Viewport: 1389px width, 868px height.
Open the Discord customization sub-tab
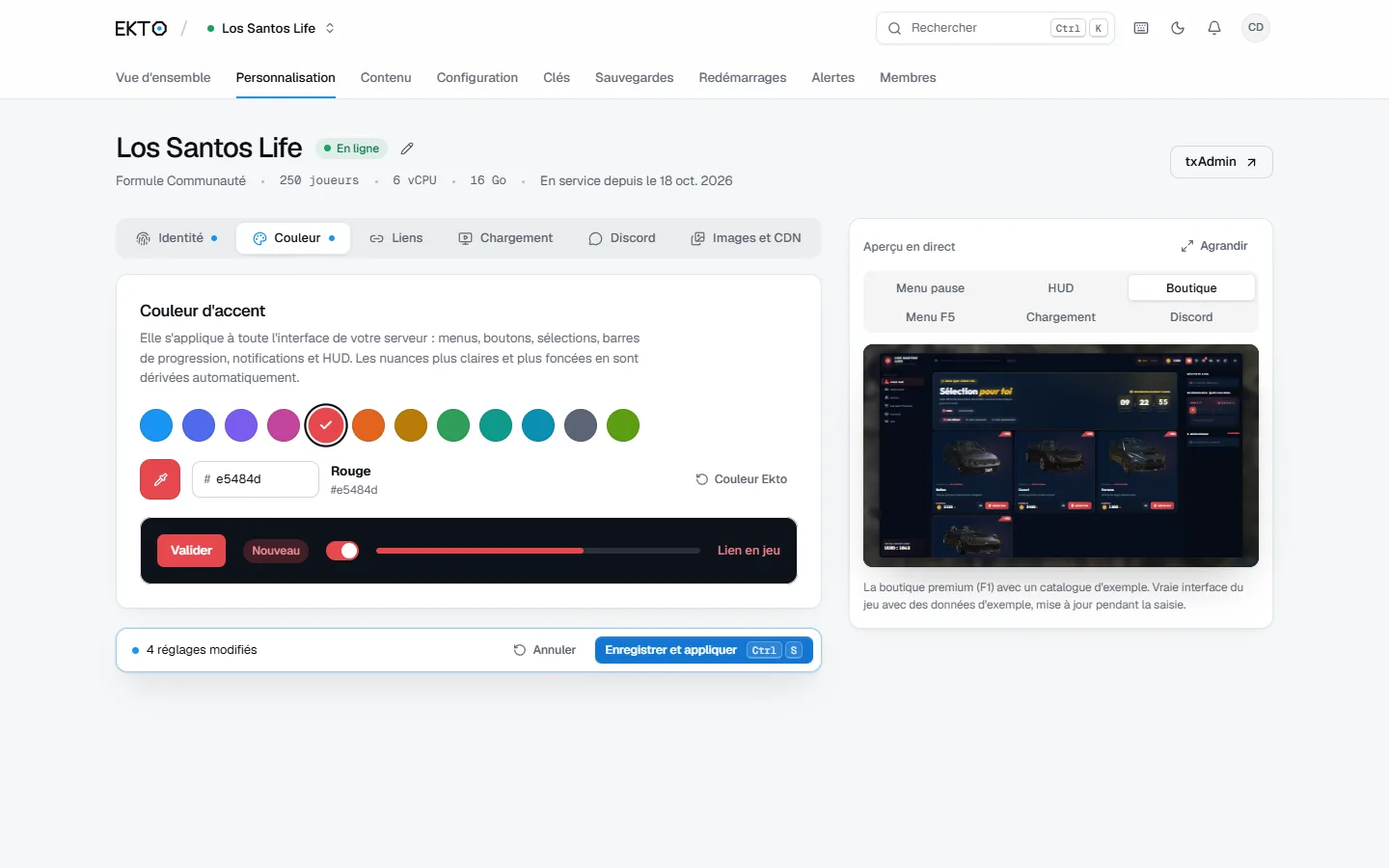622,238
